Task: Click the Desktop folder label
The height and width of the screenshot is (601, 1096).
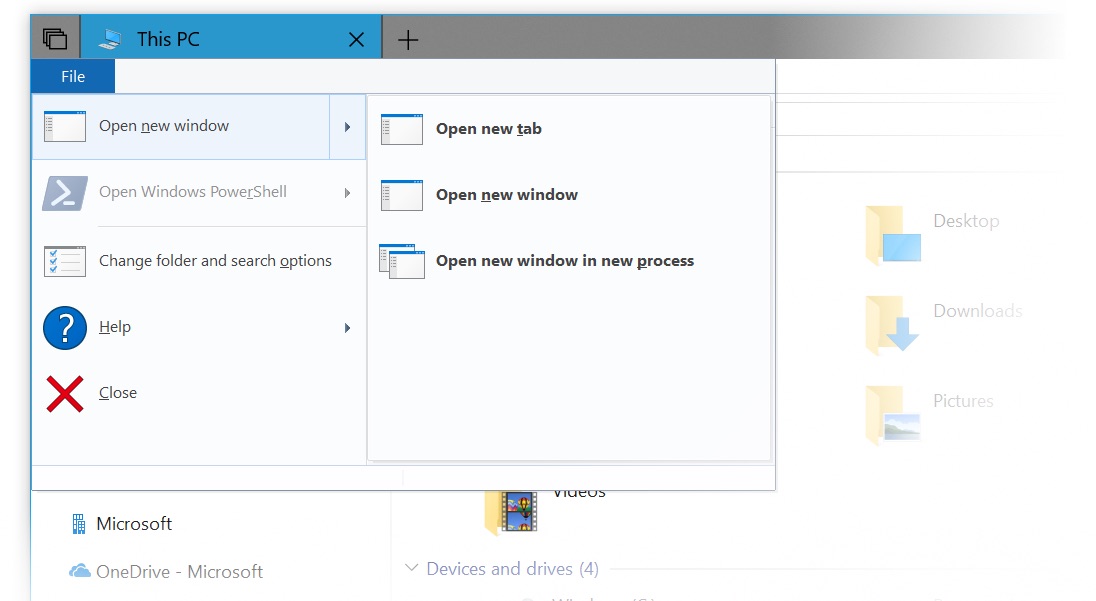Action: pos(966,221)
